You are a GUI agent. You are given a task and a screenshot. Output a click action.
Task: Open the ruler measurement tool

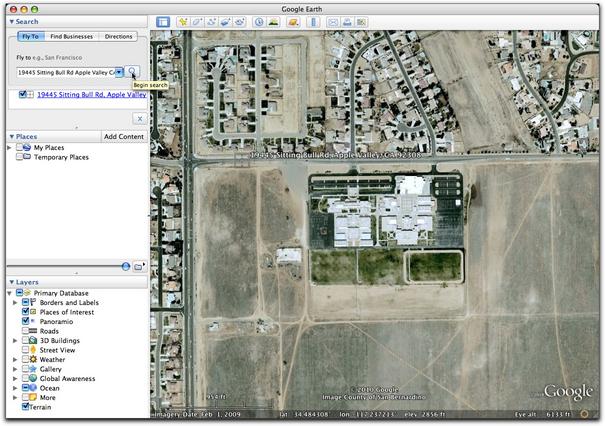[x=313, y=22]
